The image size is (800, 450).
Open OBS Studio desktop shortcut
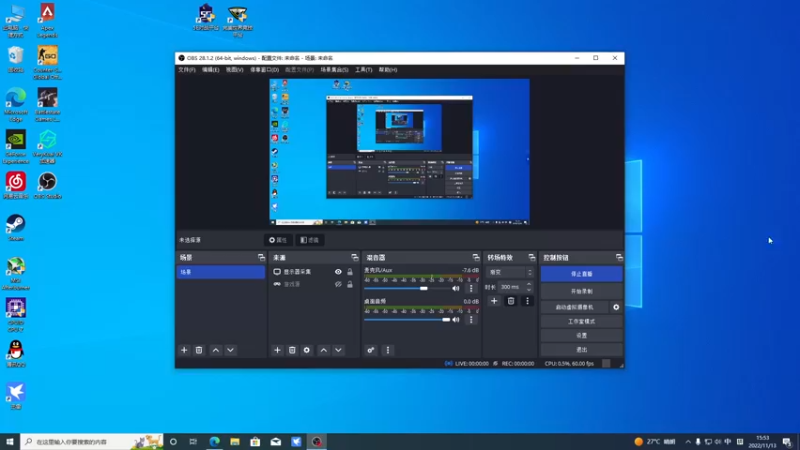(47, 186)
